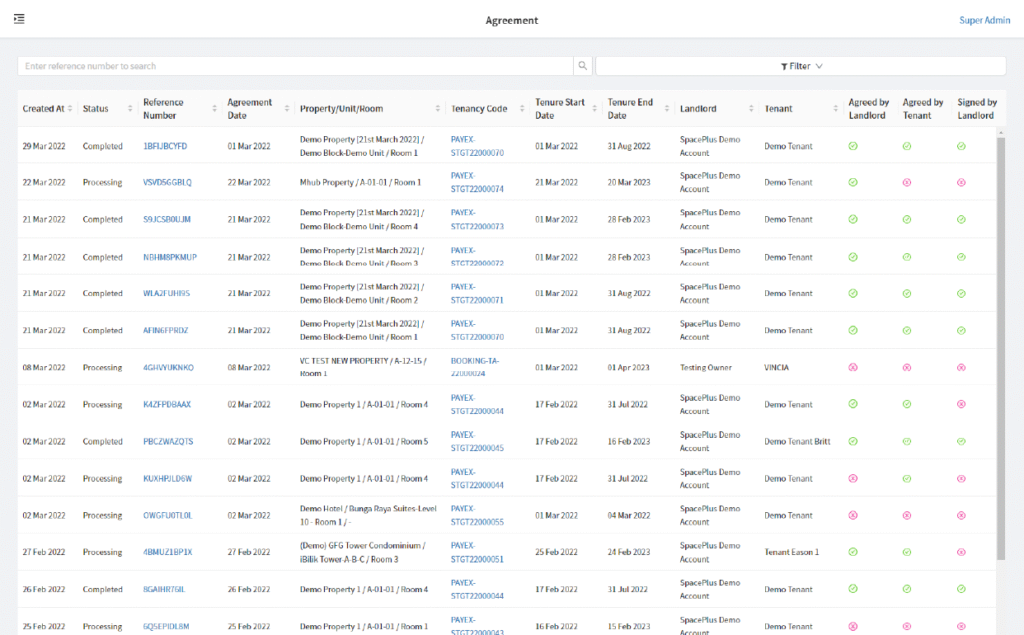Click sort arrows on Agreement Date column
This screenshot has height=635, width=1024.
click(x=286, y=109)
